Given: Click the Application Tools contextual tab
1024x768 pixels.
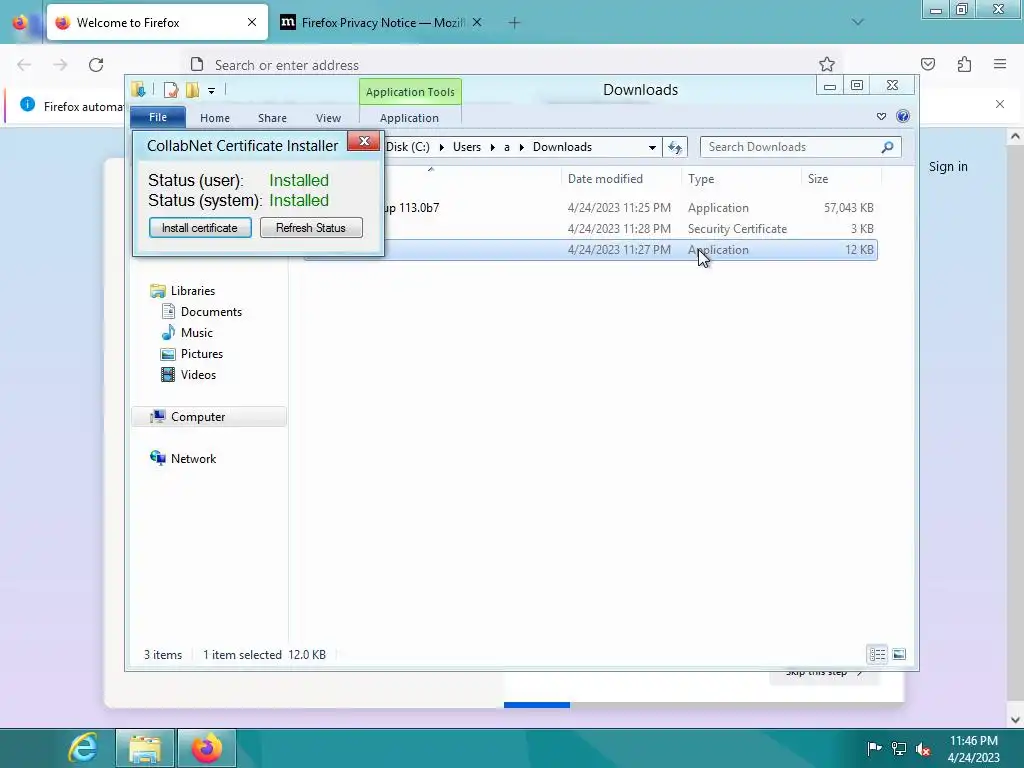Looking at the screenshot, I should point(410,92).
